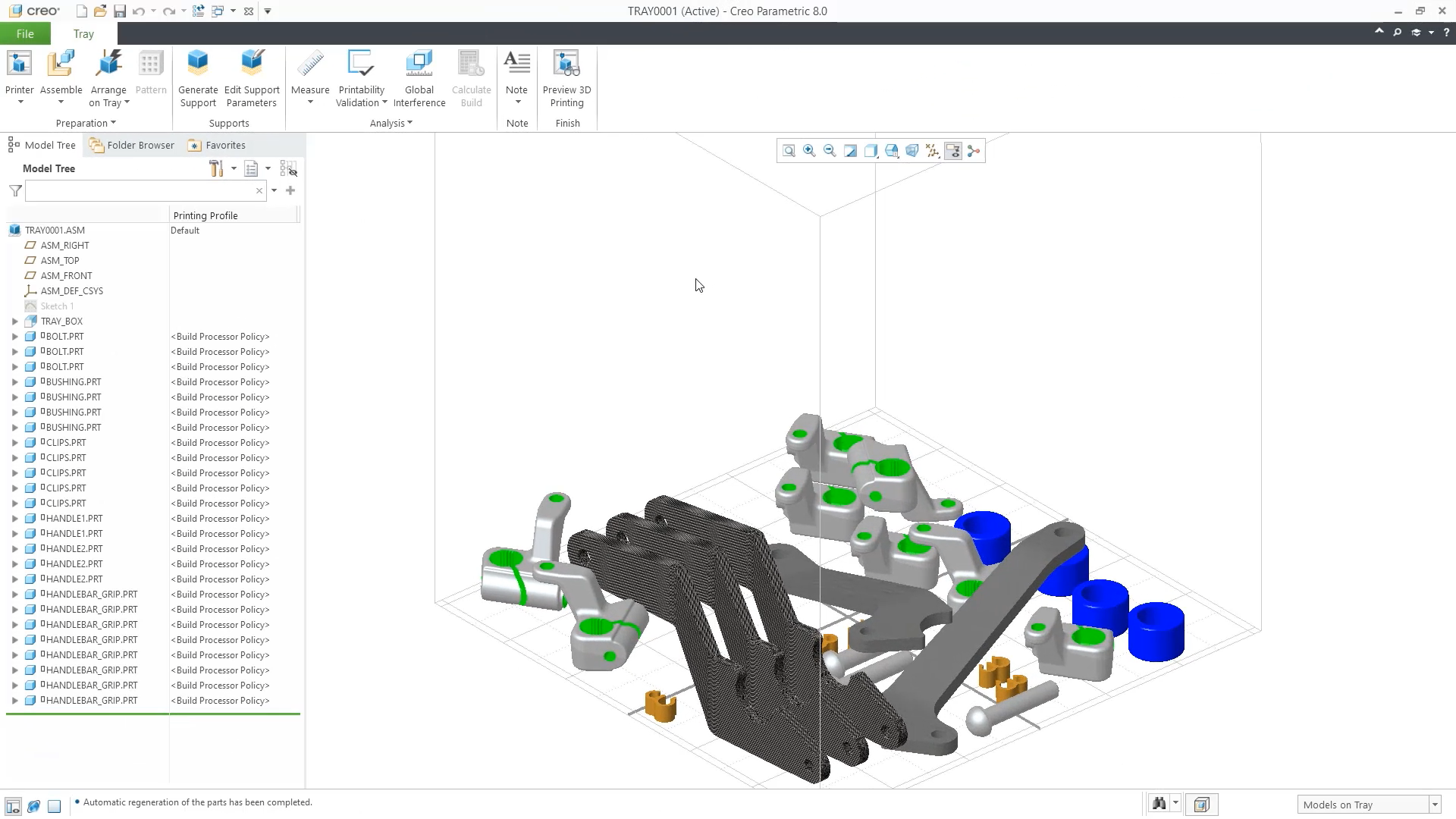Screen dimensions: 1456x819
Task: Run Global Interference analysis
Action: pos(419,77)
